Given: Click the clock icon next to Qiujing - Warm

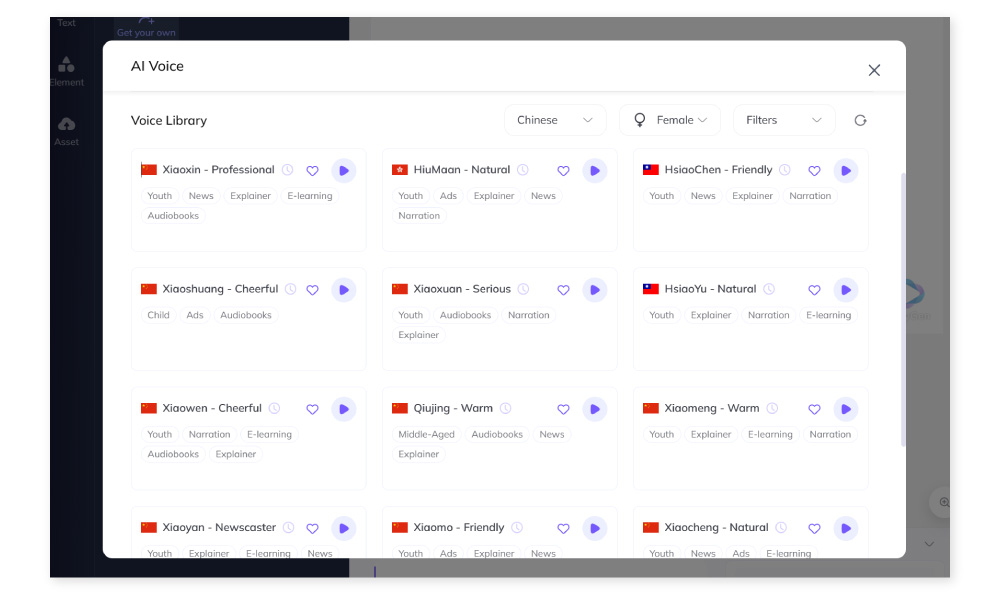Looking at the screenshot, I should click(x=505, y=408).
